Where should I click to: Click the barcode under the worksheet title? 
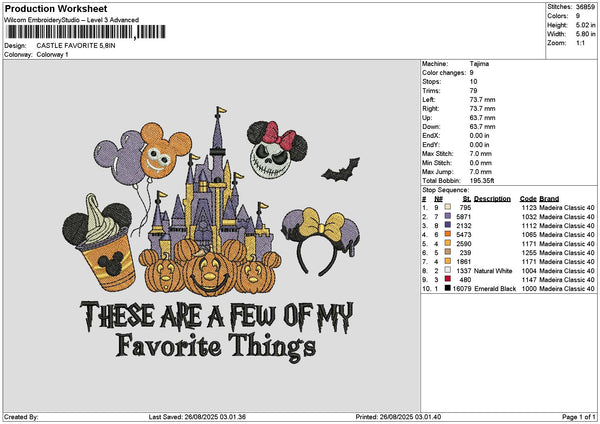coord(86,32)
